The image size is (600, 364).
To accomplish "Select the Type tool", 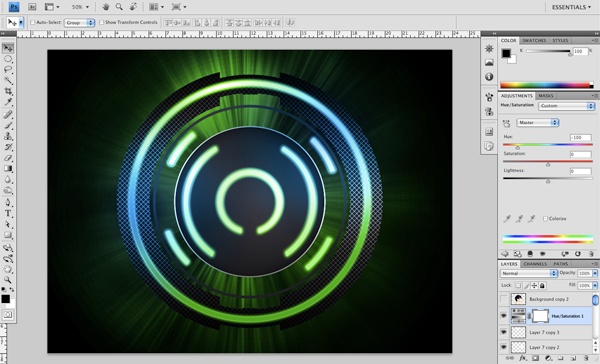I will pyautogui.click(x=8, y=214).
